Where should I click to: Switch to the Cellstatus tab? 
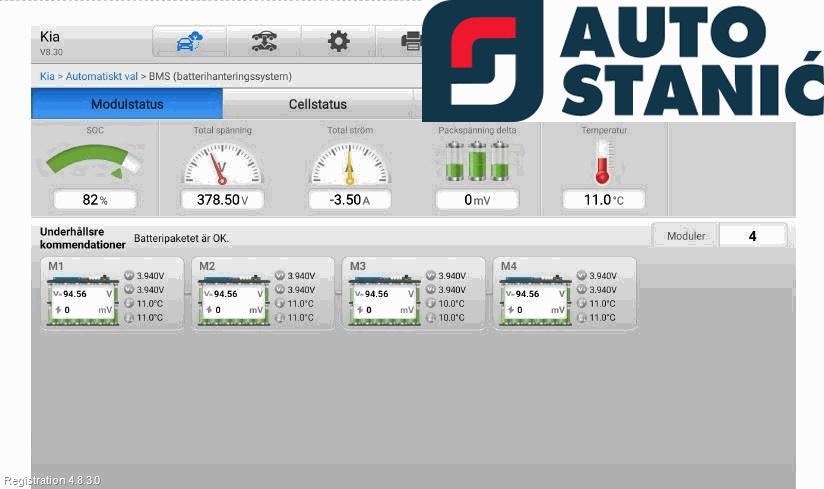tap(317, 104)
